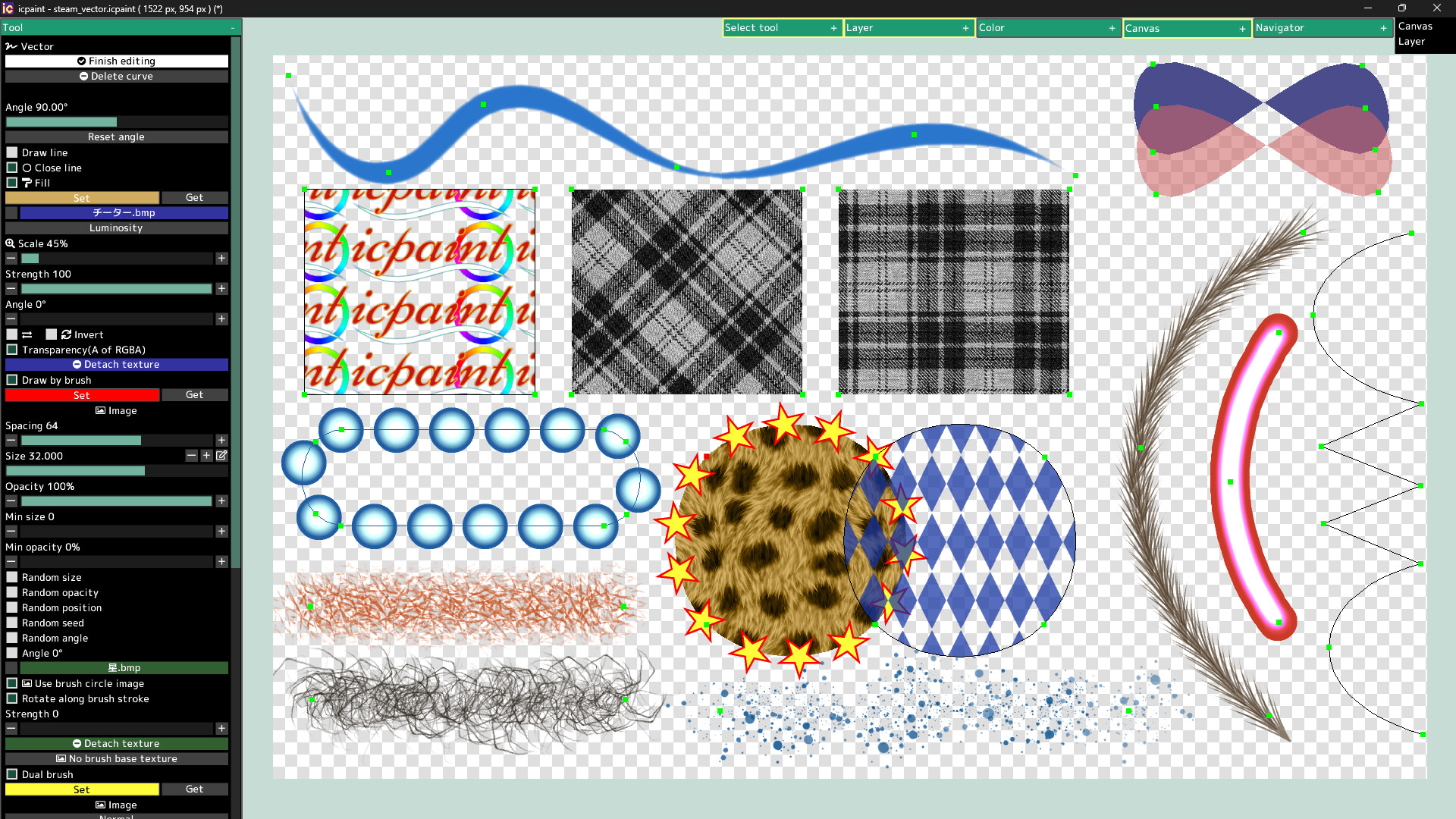This screenshot has width=1456, height=819.
Task: Disable the Dual brush checkbox
Action: [x=12, y=774]
